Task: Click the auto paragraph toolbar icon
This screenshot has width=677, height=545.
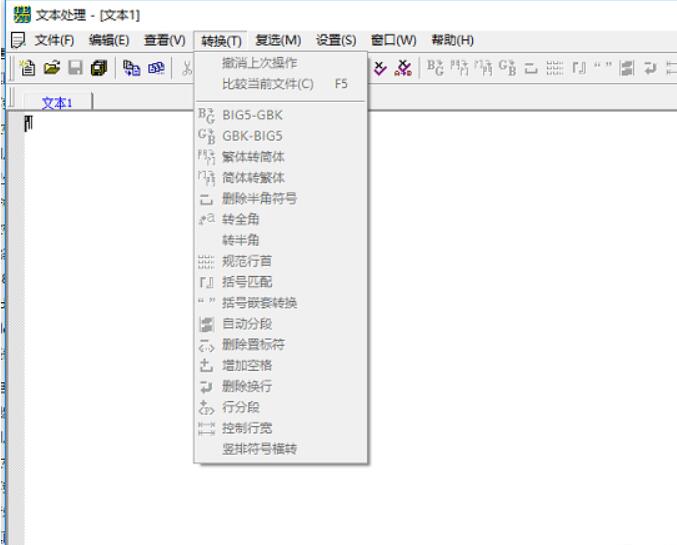Action: (x=627, y=68)
